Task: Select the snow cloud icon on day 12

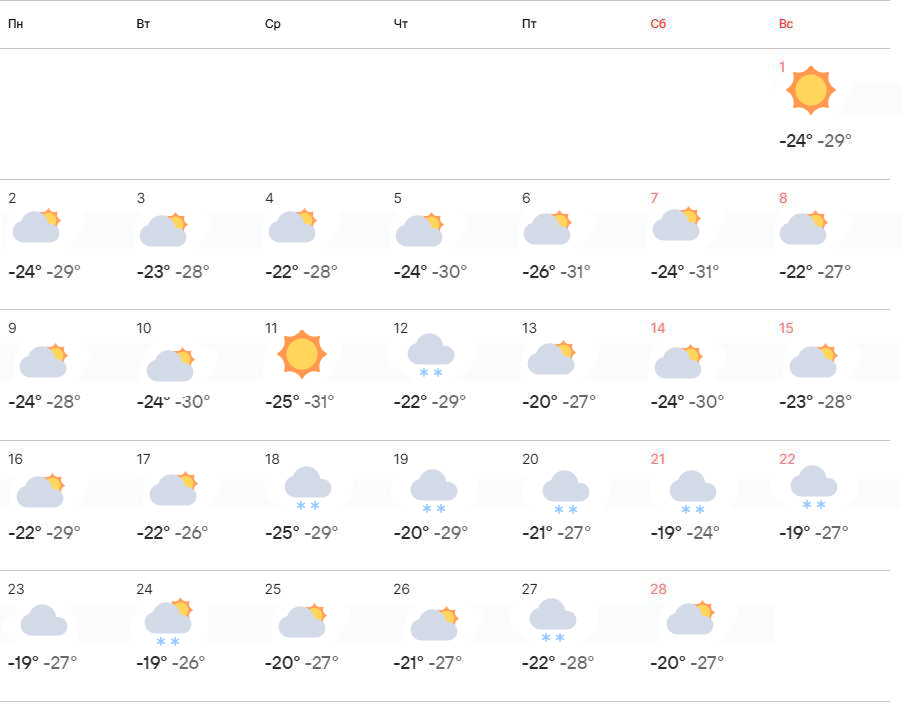Action: [x=431, y=355]
